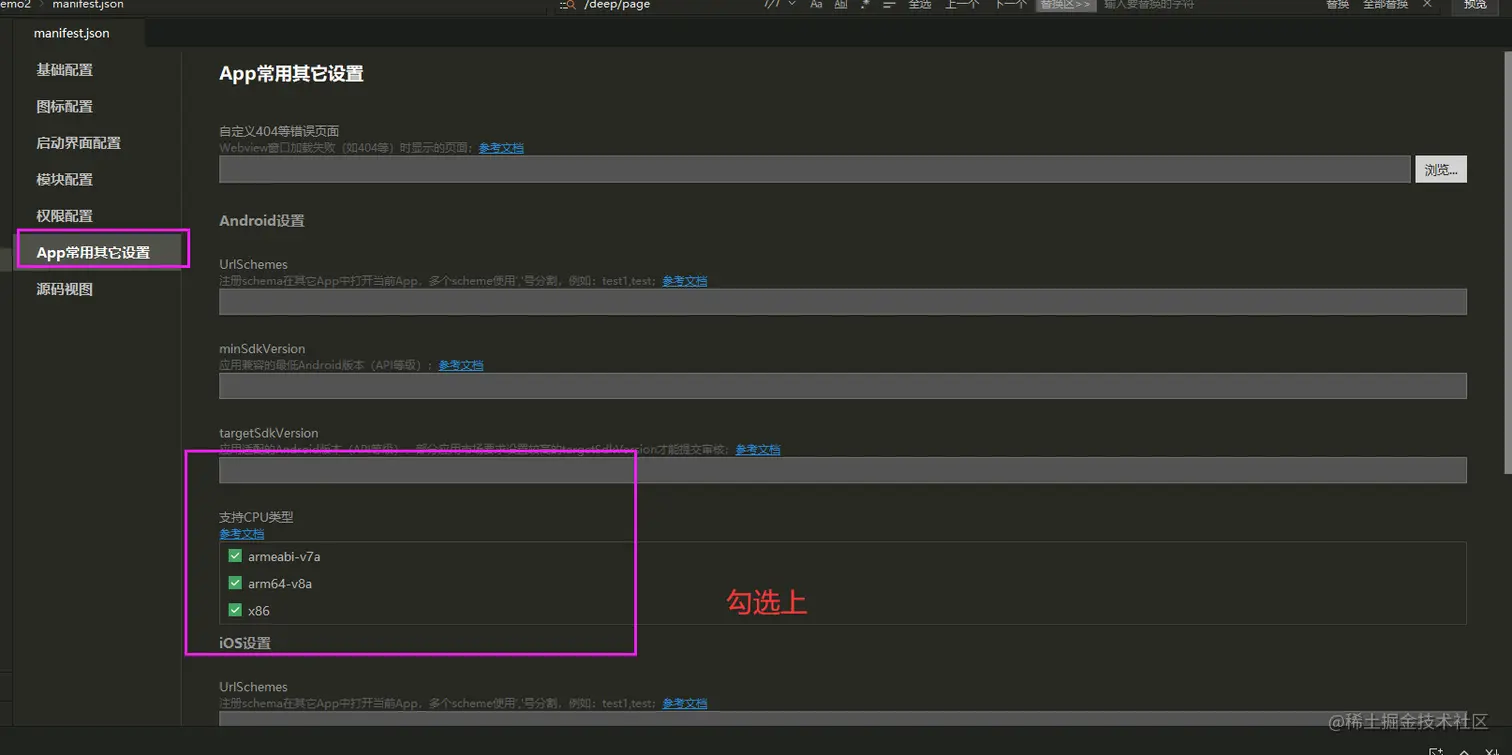Open 参考文档 link for iOS UrlSchemes

point(685,703)
